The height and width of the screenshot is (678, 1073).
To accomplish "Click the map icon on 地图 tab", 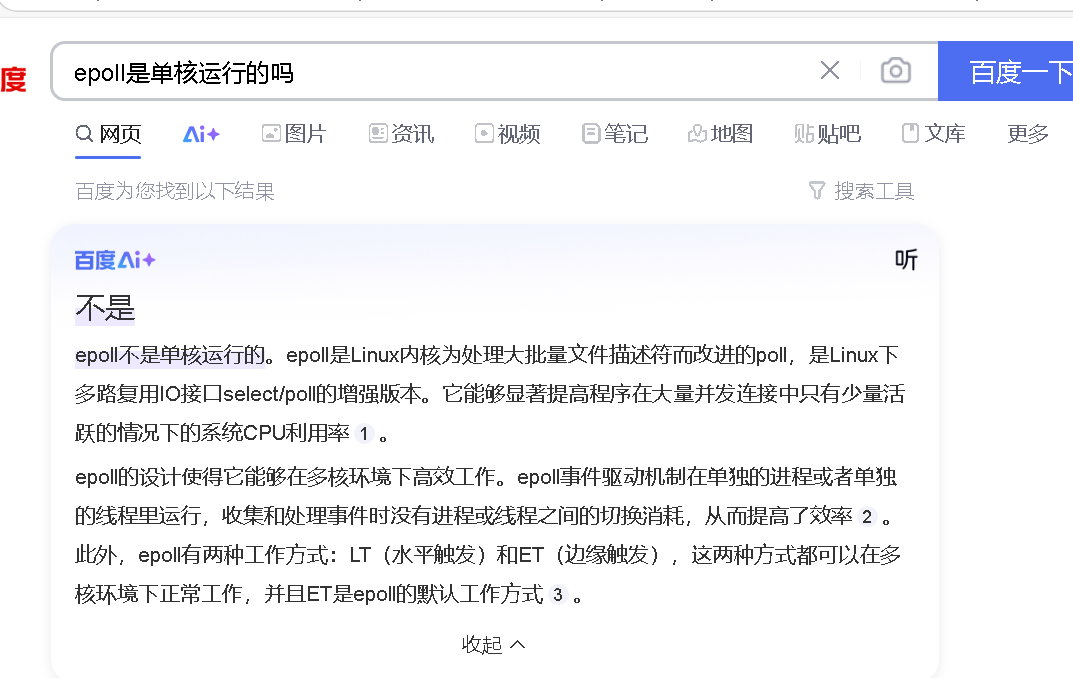I will (x=697, y=133).
